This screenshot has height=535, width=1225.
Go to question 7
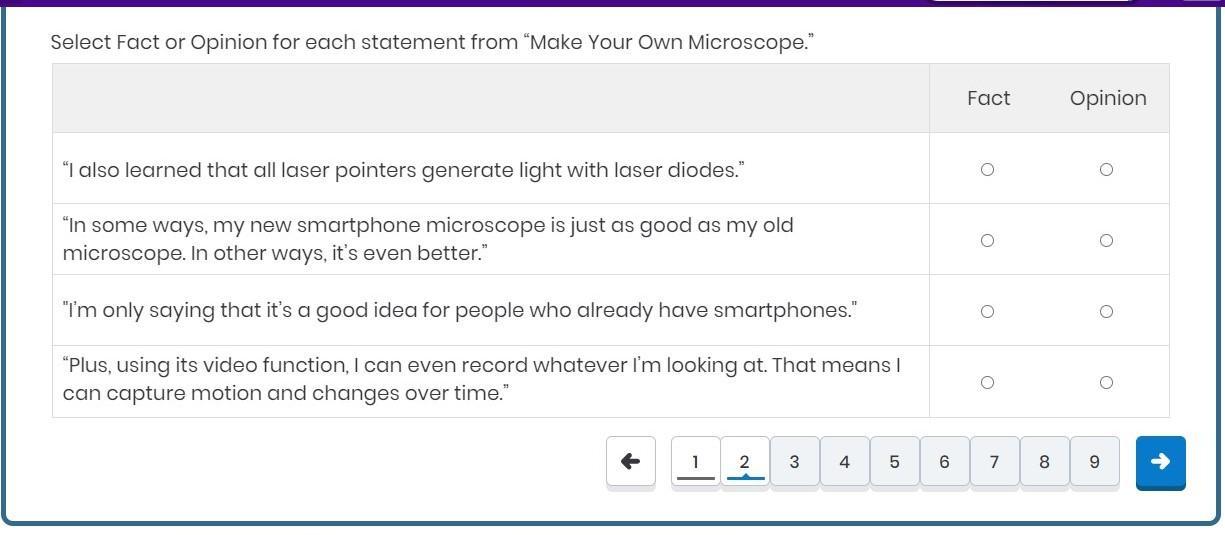click(995, 462)
